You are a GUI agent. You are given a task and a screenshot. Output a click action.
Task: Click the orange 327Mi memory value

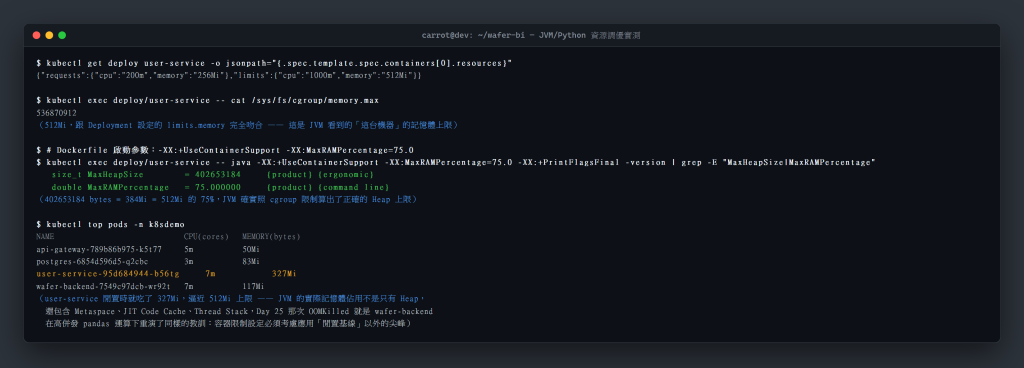coord(284,274)
